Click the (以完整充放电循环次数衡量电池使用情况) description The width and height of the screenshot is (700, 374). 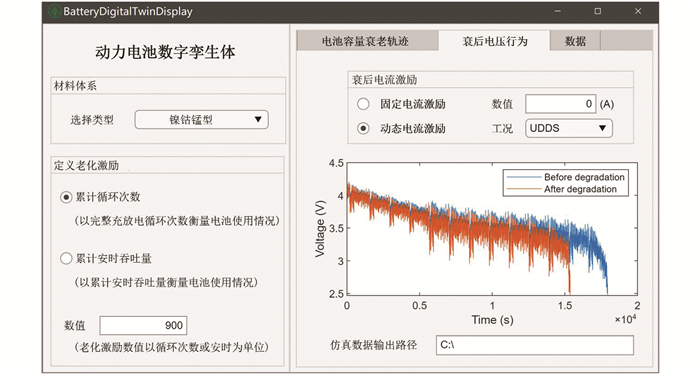[177, 221]
